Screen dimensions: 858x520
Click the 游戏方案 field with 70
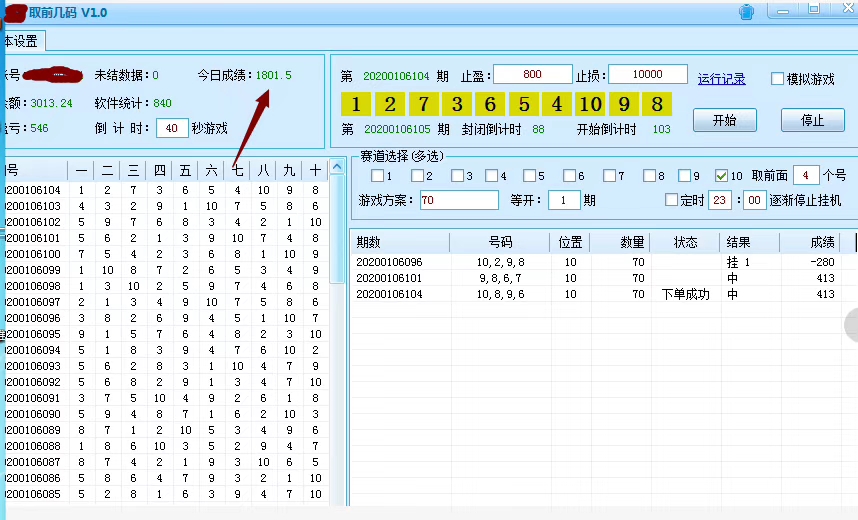tap(459, 200)
